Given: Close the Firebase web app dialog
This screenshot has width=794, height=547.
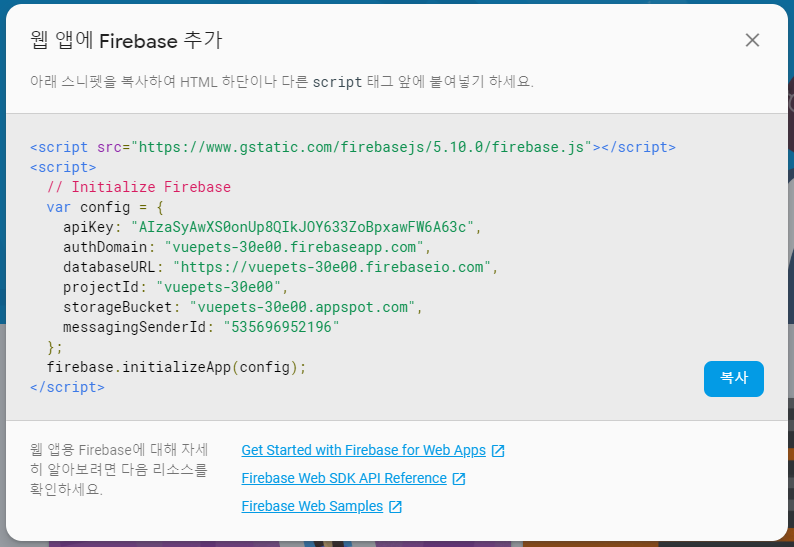Looking at the screenshot, I should pyautogui.click(x=752, y=40).
